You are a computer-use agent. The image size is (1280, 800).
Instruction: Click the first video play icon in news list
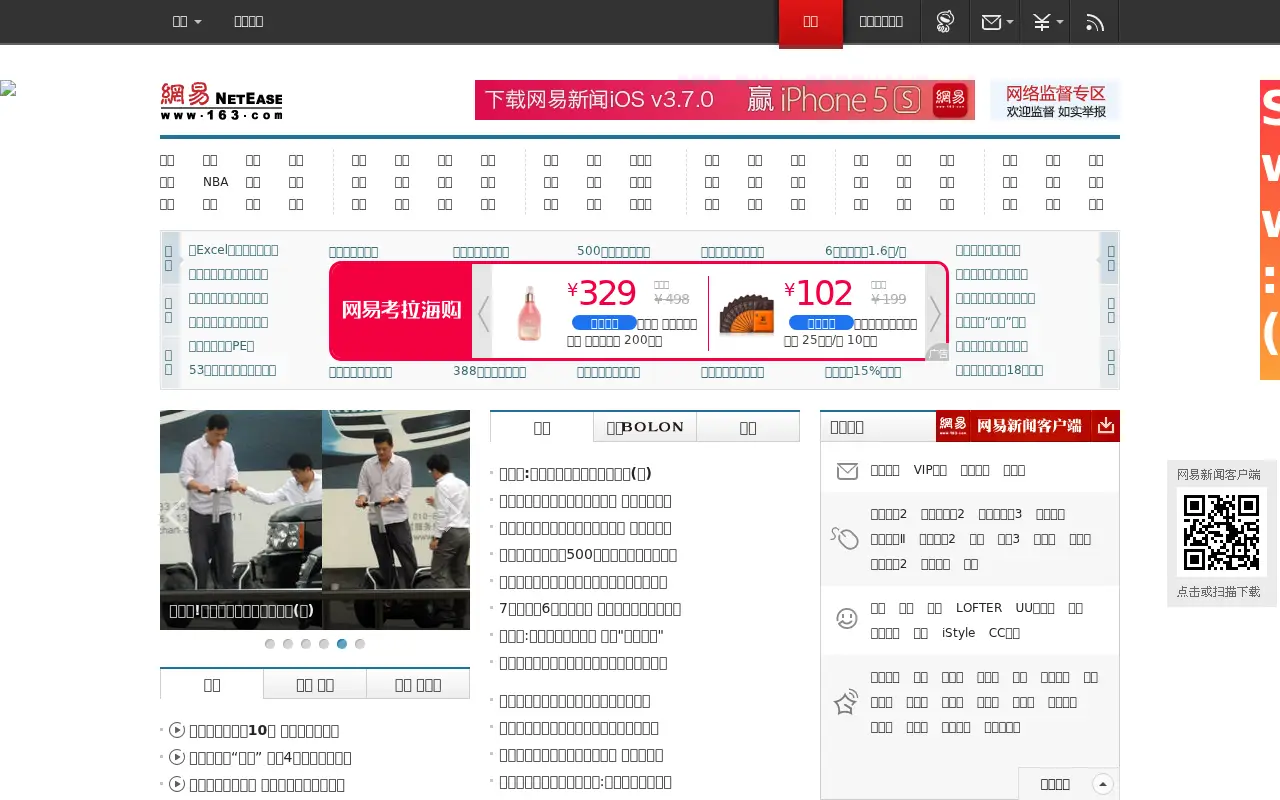[x=177, y=730]
